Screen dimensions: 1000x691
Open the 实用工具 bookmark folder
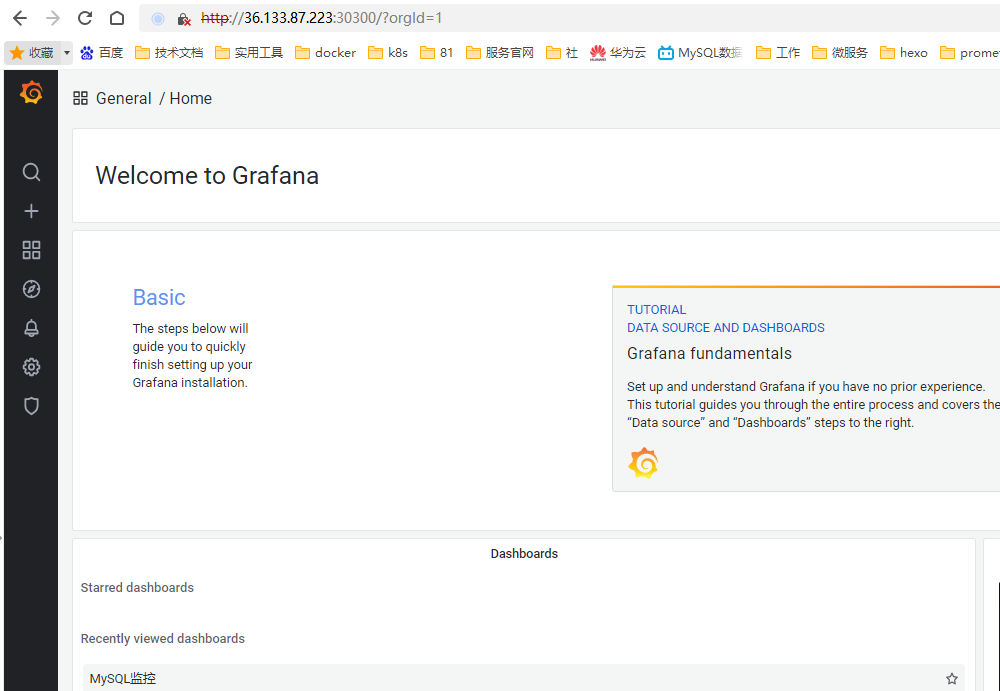[x=249, y=53]
